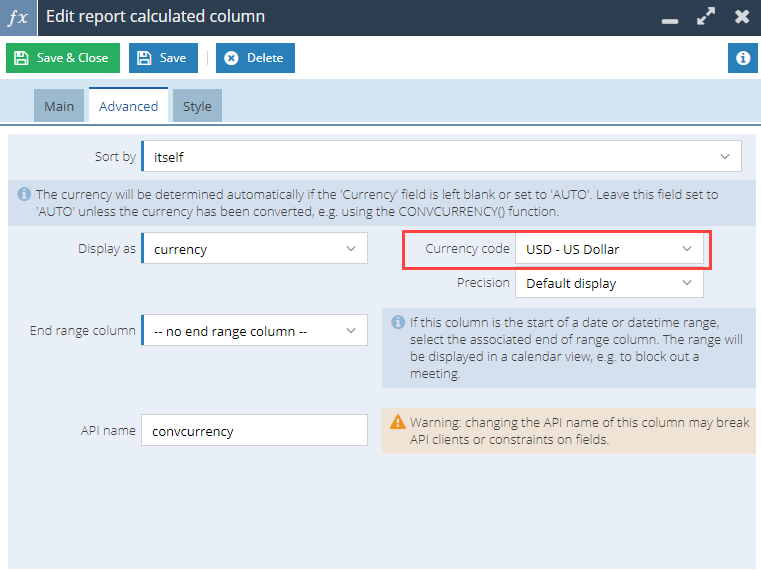Expand the Display as currency dropdown

pos(254,249)
